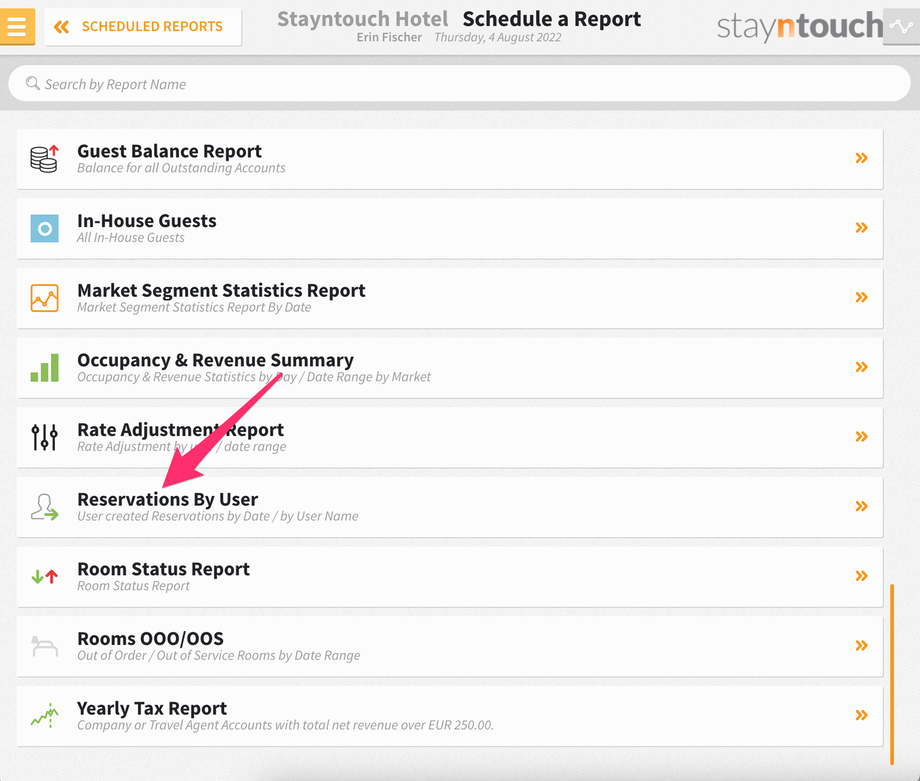
Task: Click 'Balance for all Outstanding Accounts' description
Action: point(181,168)
